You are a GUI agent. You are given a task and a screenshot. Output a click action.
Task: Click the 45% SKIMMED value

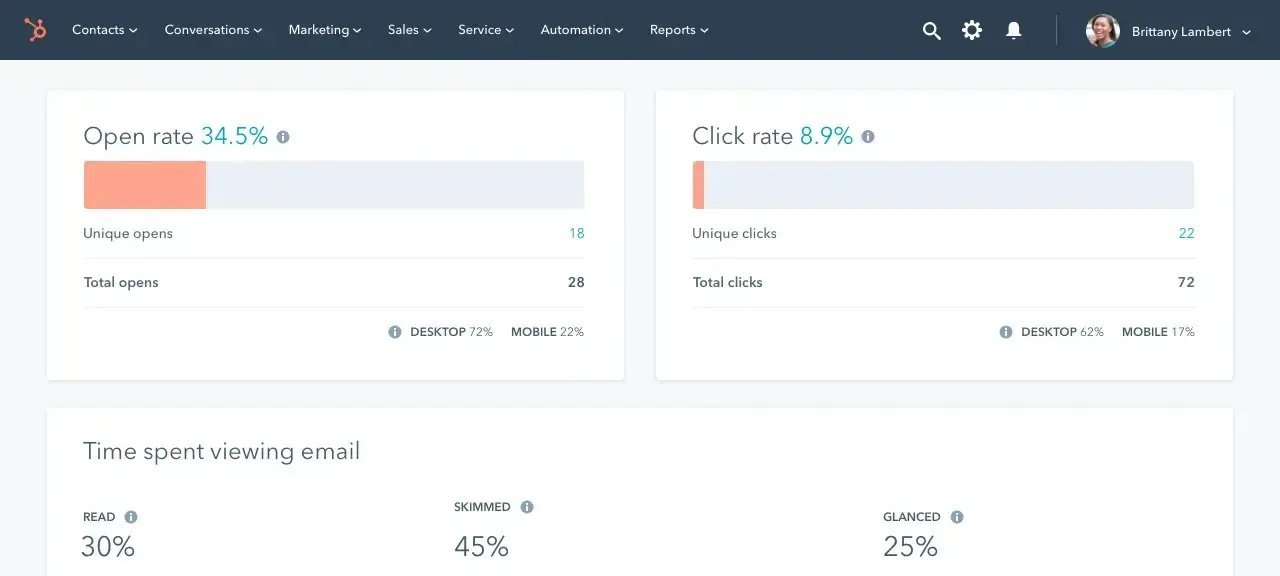[x=482, y=547]
